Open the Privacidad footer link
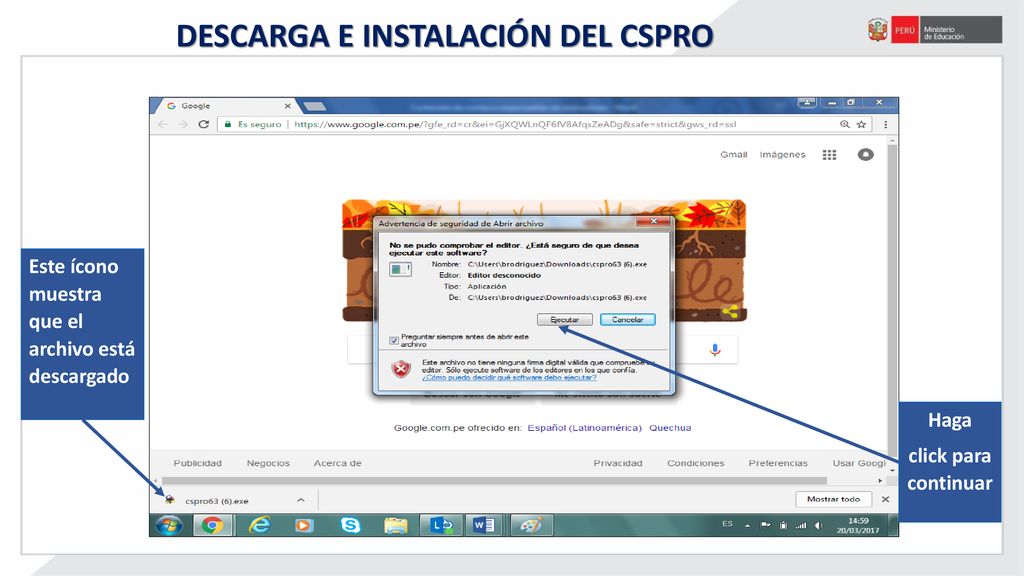 point(618,463)
